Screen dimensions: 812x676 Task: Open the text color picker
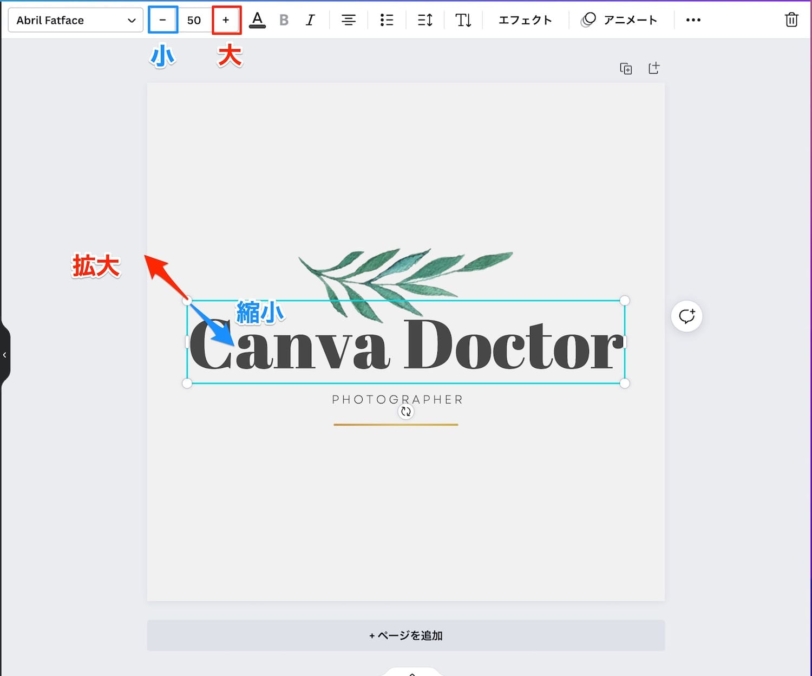pos(257,20)
